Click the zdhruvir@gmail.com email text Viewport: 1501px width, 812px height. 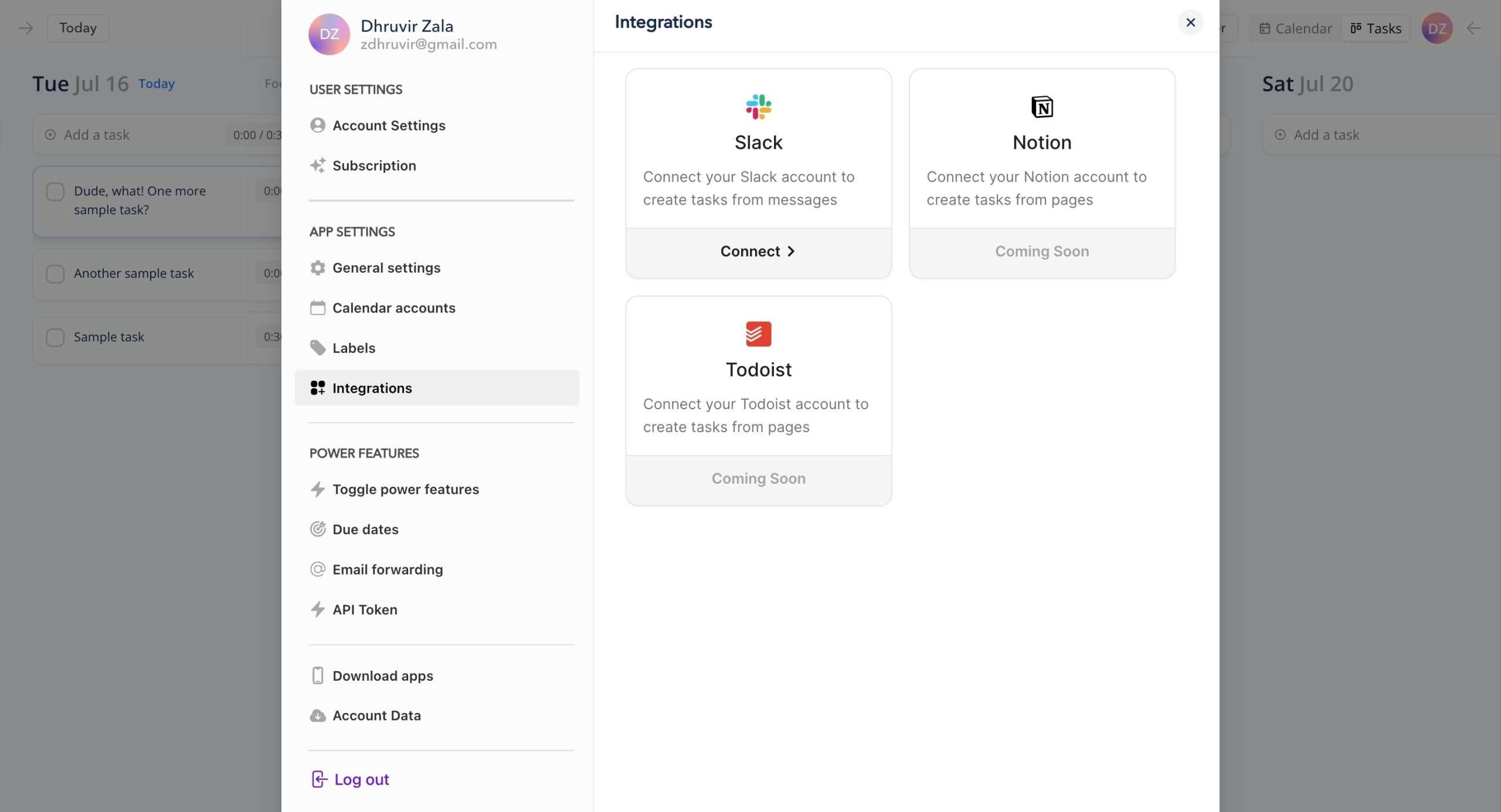point(429,45)
